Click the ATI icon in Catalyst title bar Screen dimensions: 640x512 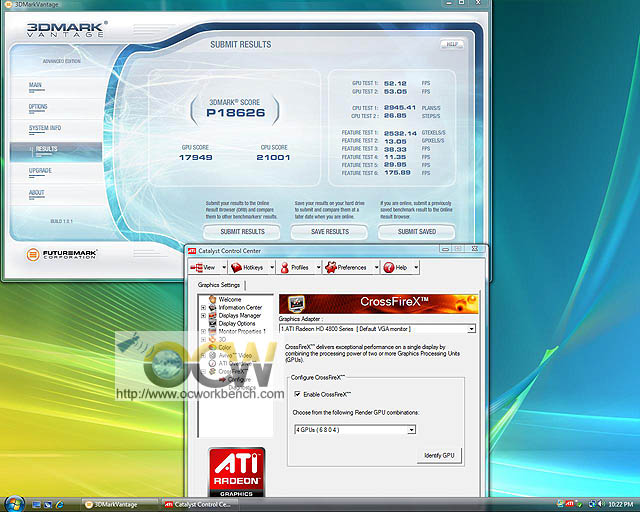(x=192, y=251)
